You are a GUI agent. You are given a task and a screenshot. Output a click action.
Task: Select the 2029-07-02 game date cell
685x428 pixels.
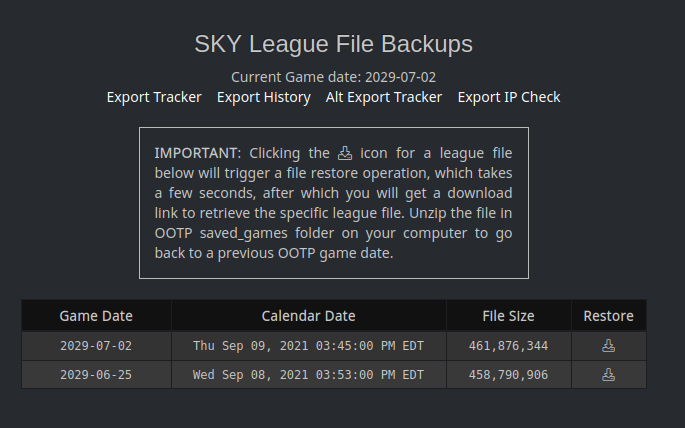pos(96,346)
